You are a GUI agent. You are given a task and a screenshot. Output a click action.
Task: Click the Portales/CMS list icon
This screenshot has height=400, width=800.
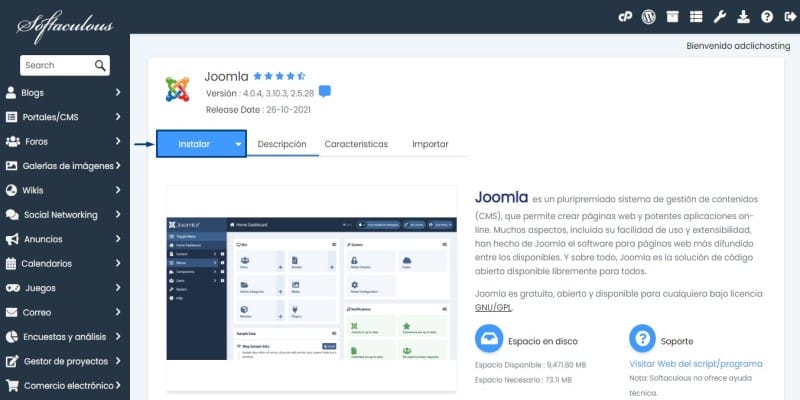[11, 117]
